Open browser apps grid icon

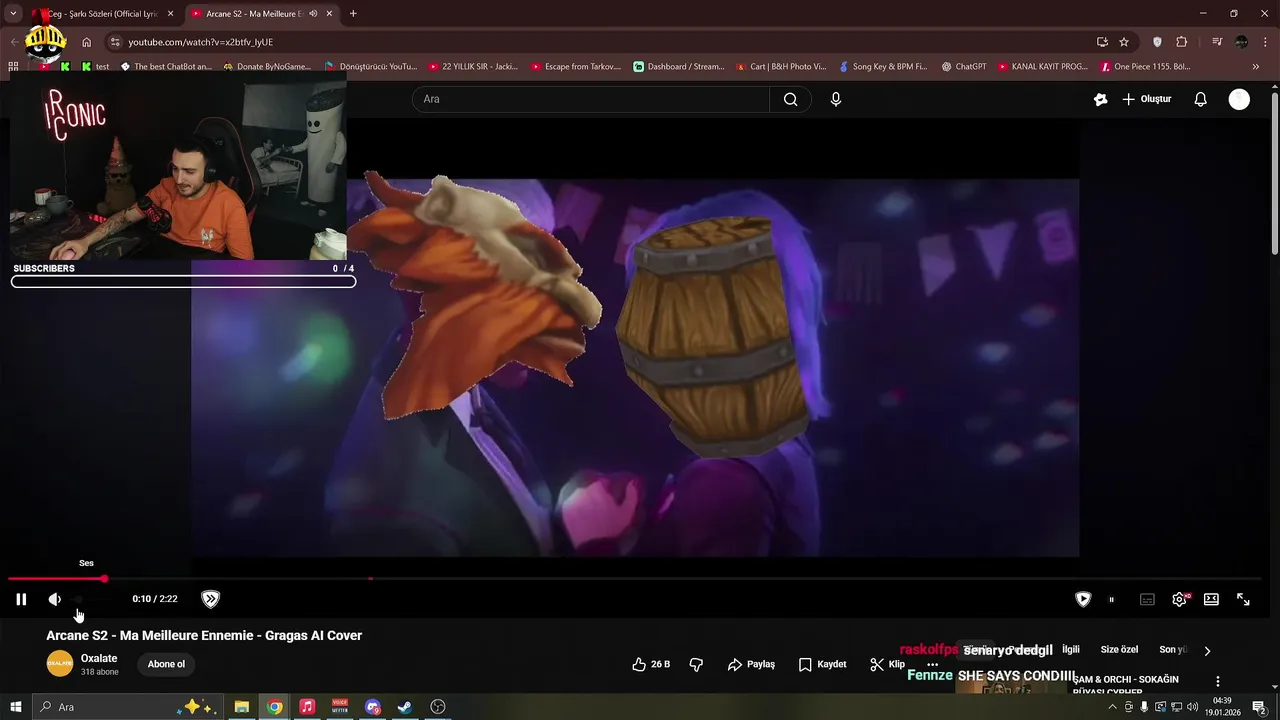pos(13,67)
